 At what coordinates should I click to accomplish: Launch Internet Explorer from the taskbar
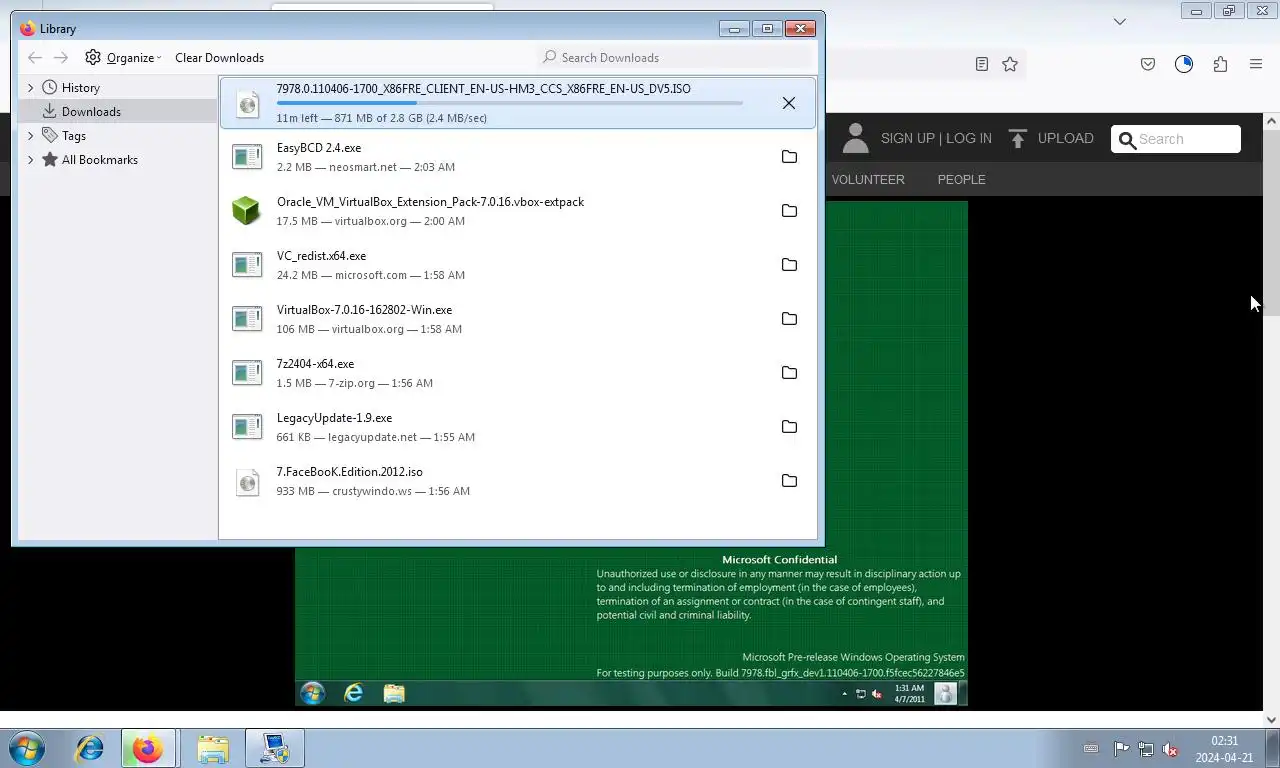click(89, 748)
